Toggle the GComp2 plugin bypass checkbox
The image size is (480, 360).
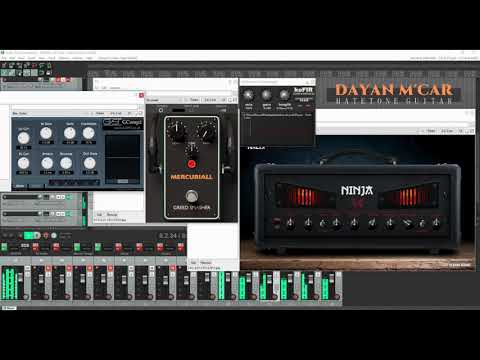(140, 114)
